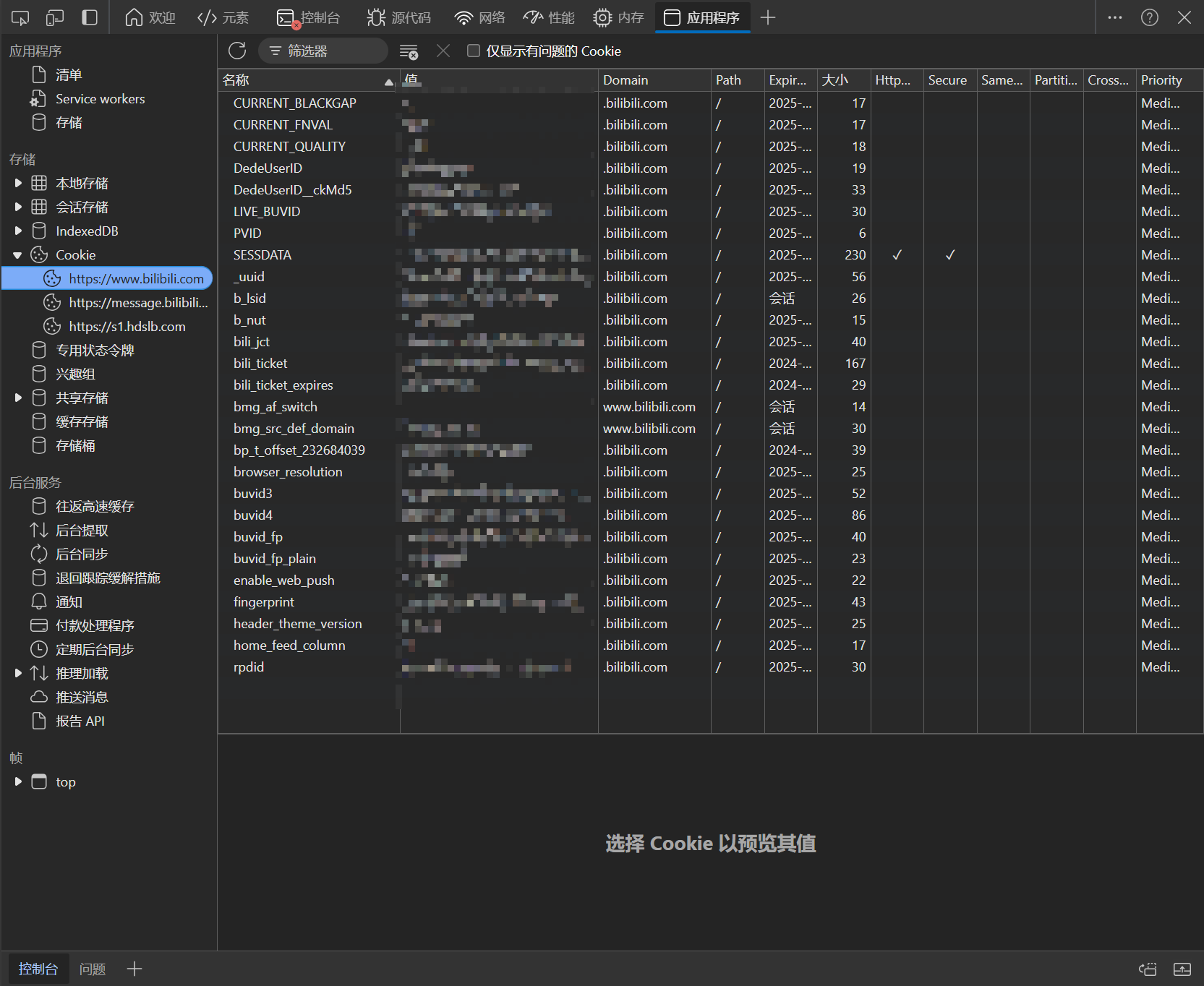Expand the IndexedDB tree item
This screenshot has width=1204, height=986.
(17, 231)
